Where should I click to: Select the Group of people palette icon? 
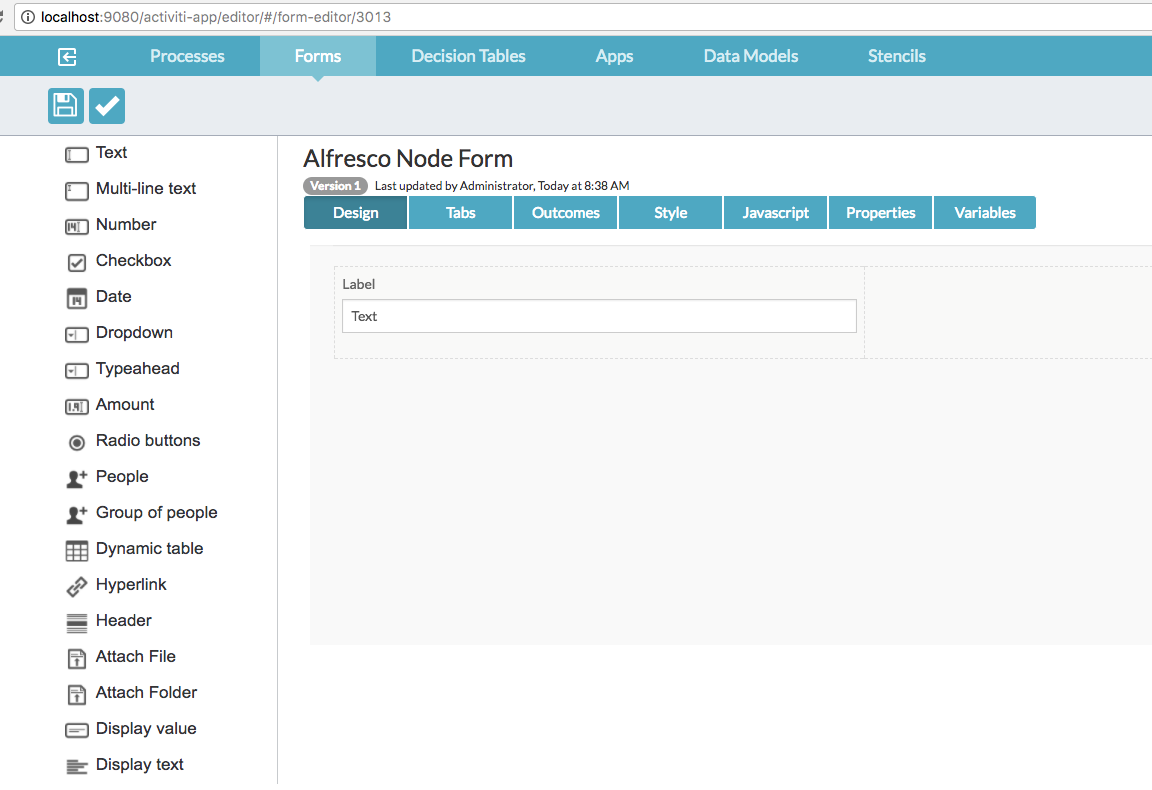[x=77, y=514]
